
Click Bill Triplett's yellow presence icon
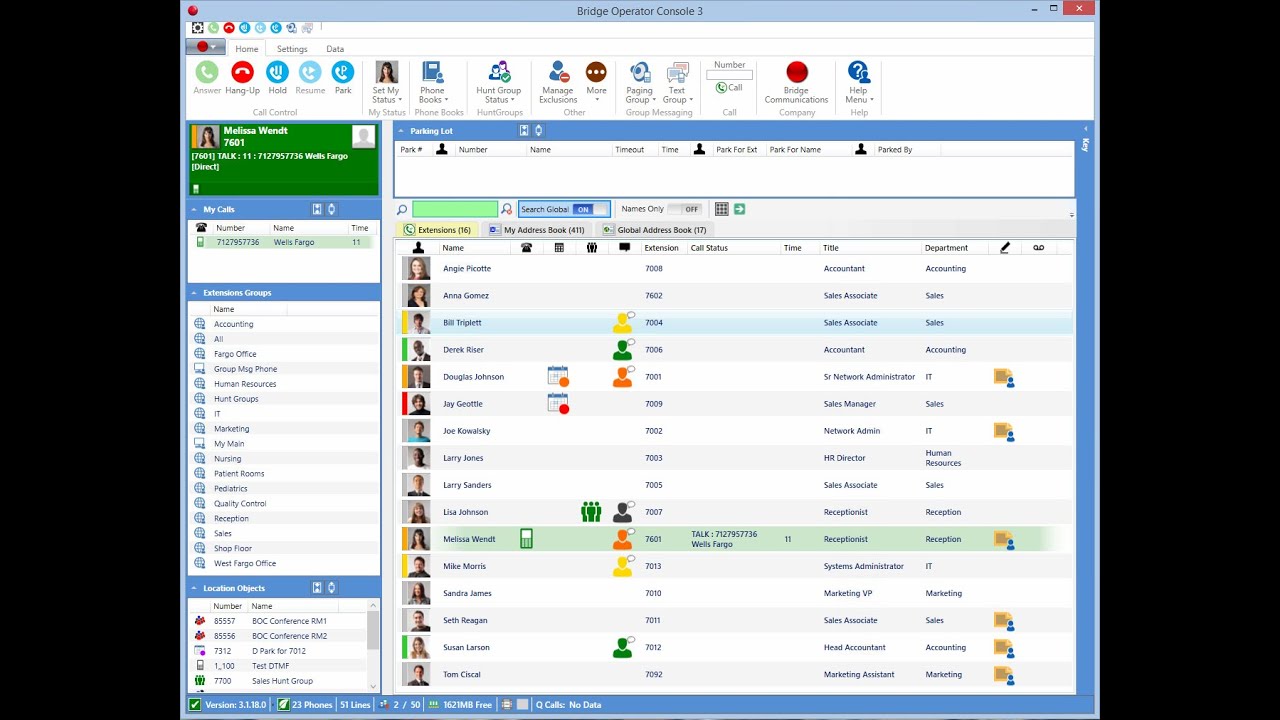(623, 322)
